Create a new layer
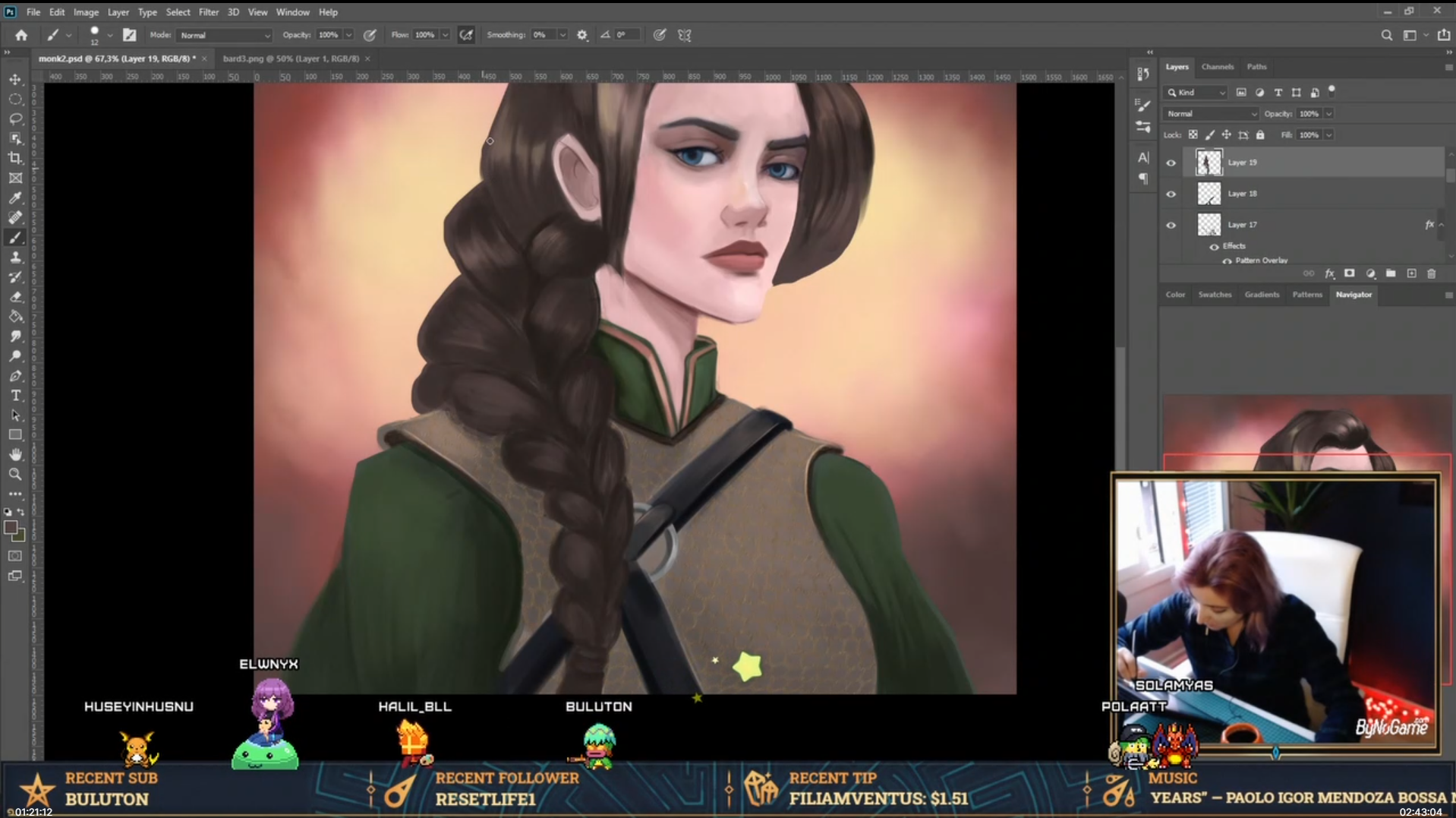The height and width of the screenshot is (818, 1456). [1411, 273]
